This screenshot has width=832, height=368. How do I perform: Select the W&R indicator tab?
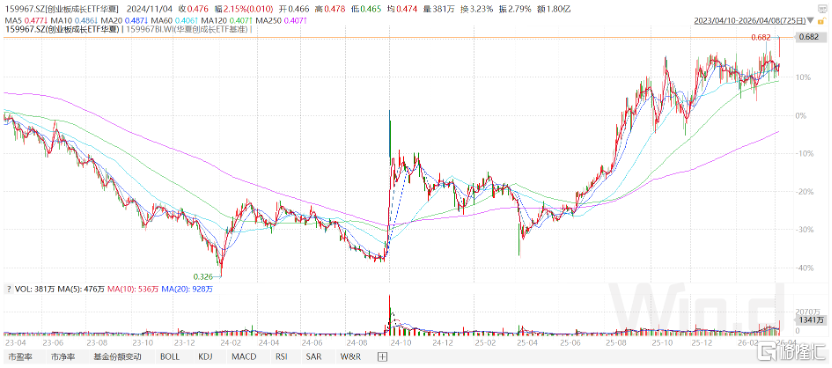(350, 357)
